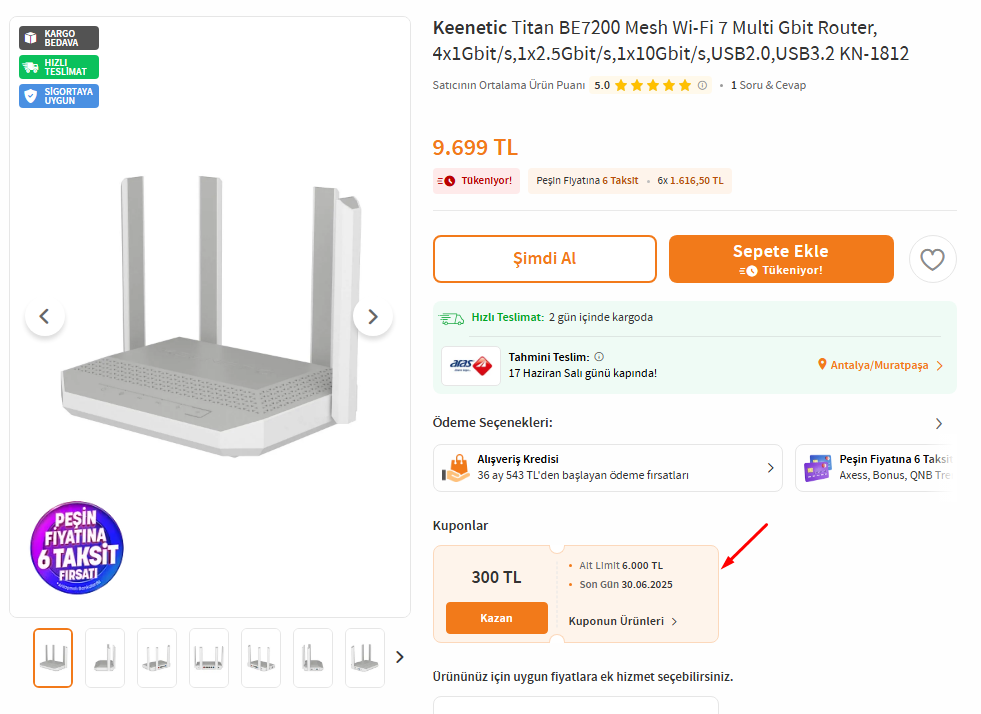This screenshot has width=981, height=714.
Task: Click the Hızlı Teslimat green badge
Action: point(59,67)
